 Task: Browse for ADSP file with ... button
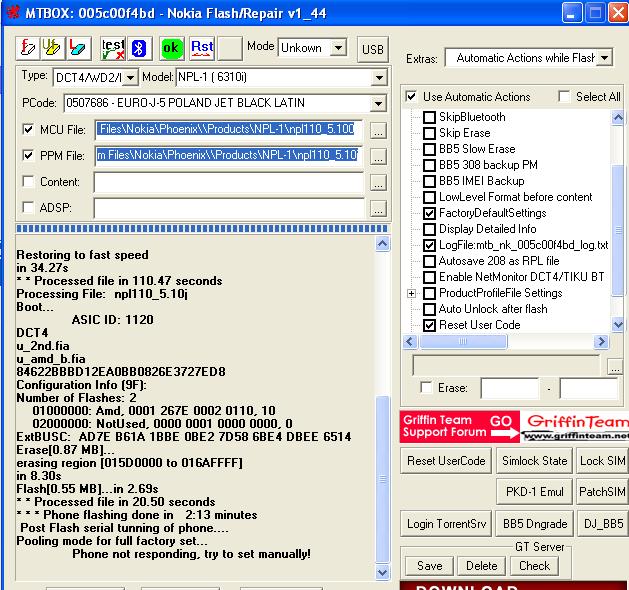click(378, 209)
